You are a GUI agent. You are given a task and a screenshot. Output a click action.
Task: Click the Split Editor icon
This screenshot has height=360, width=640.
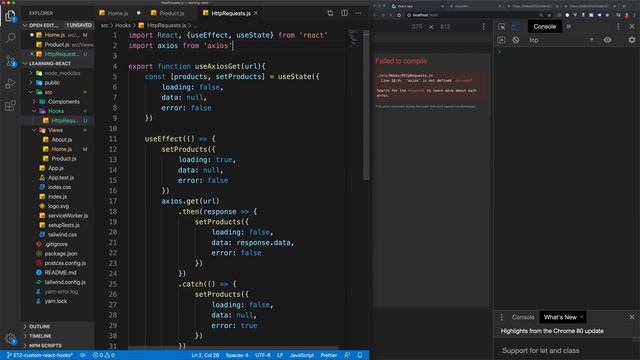tap(344, 13)
